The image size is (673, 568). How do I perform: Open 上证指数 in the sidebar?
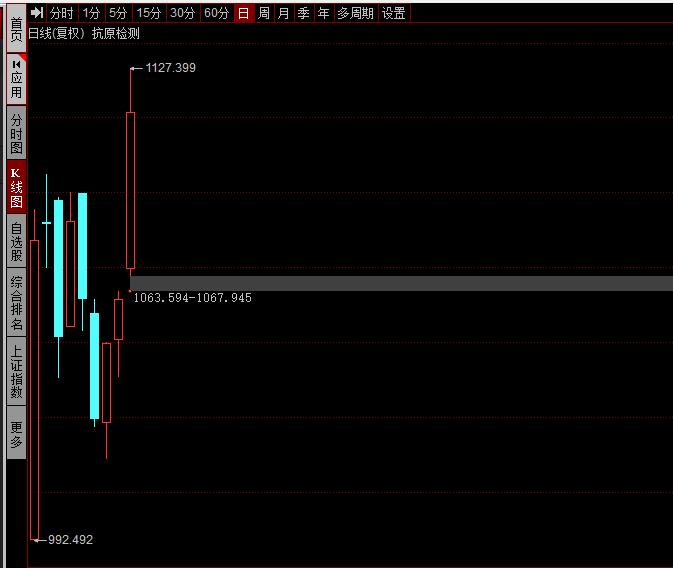[x=16, y=371]
